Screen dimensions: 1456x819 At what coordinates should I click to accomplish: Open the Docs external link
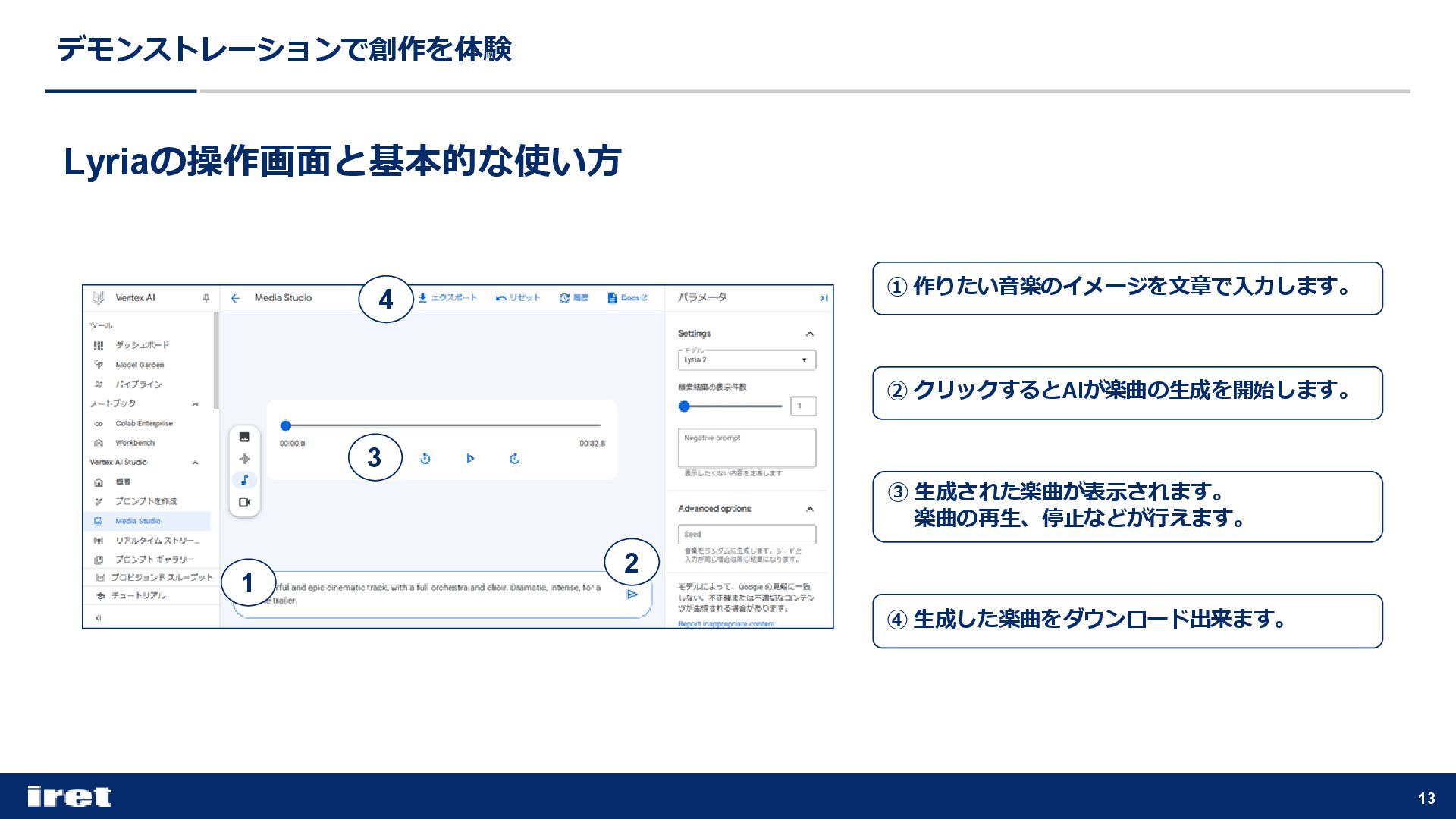tap(627, 298)
